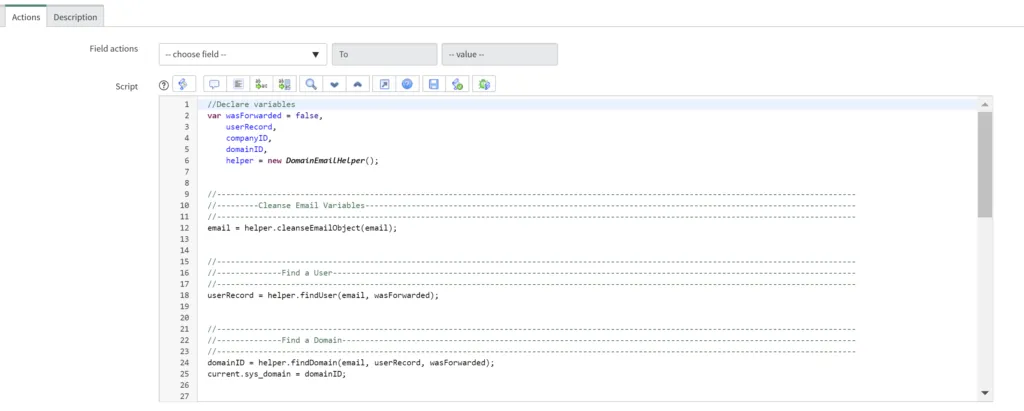
Task: Toggle full screen script editor icon
Action: [385, 85]
